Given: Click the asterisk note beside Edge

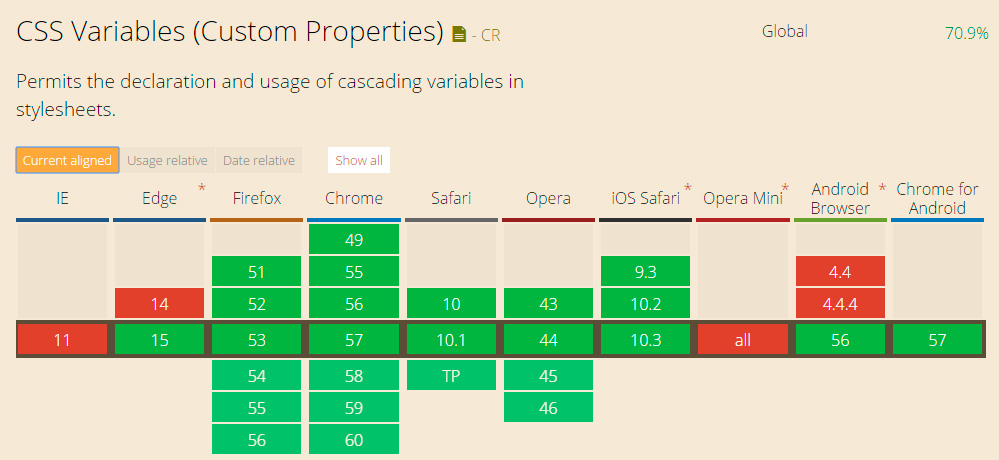Looking at the screenshot, I should (x=202, y=188).
